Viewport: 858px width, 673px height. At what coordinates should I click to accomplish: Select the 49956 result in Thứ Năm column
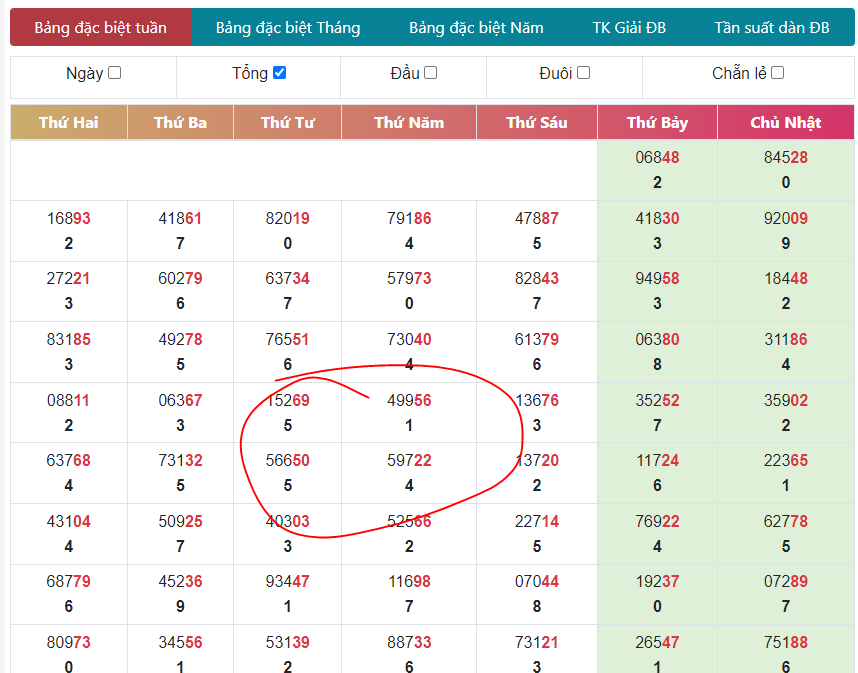409,401
